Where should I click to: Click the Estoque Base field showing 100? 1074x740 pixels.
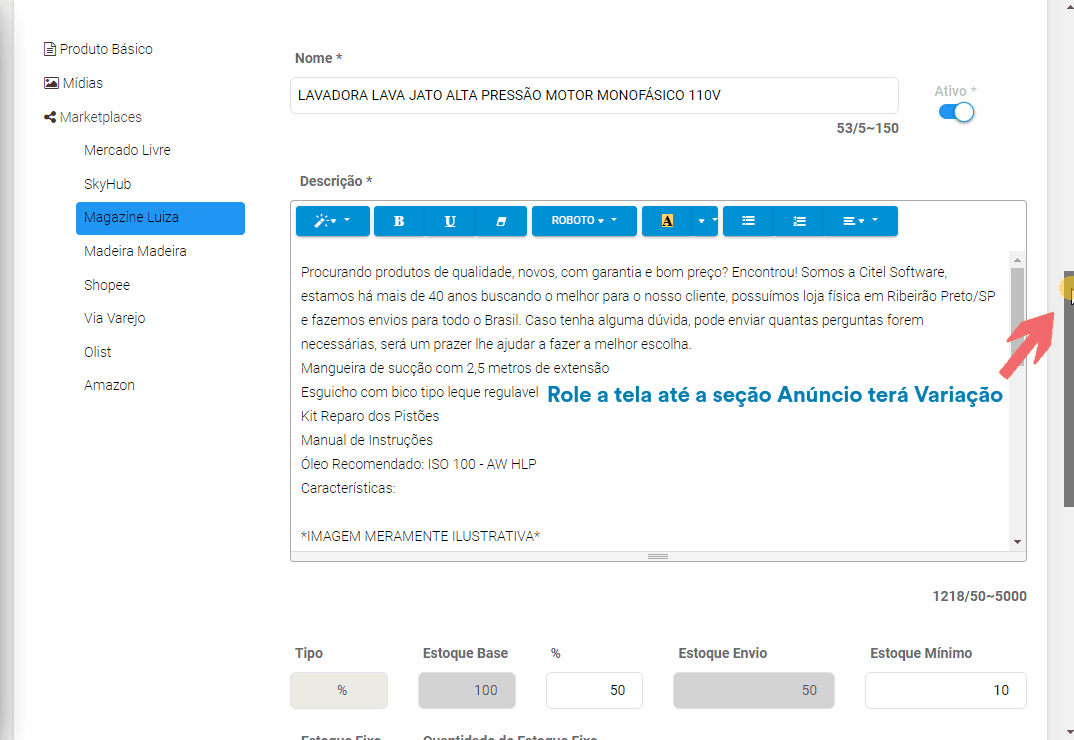click(466, 690)
